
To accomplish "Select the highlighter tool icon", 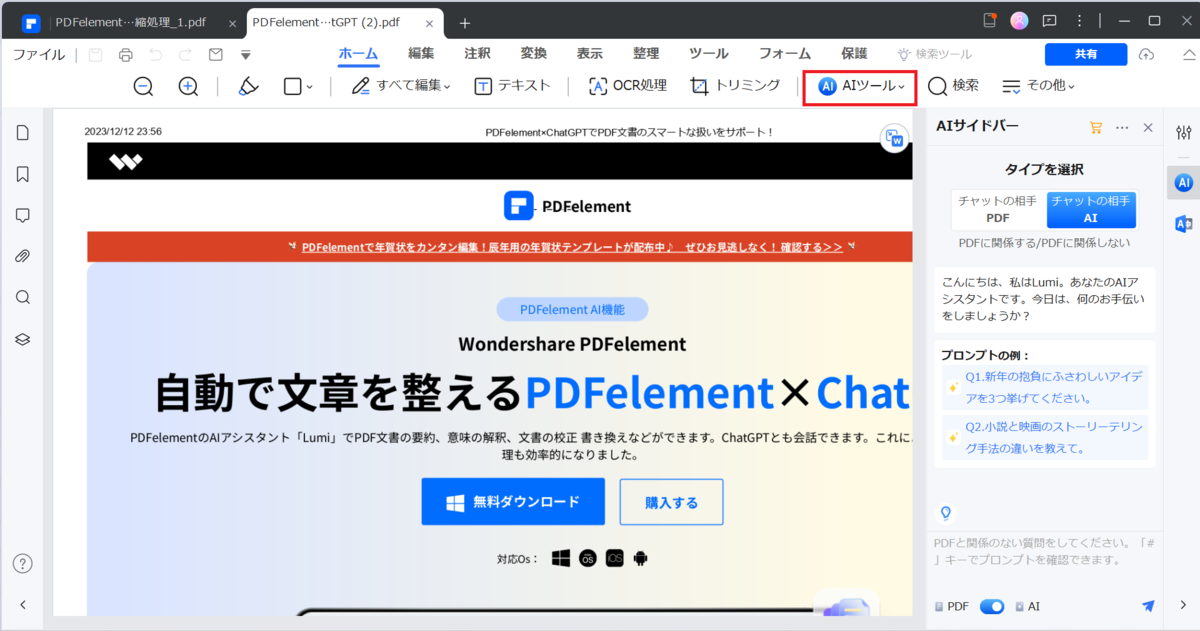I will point(249,86).
